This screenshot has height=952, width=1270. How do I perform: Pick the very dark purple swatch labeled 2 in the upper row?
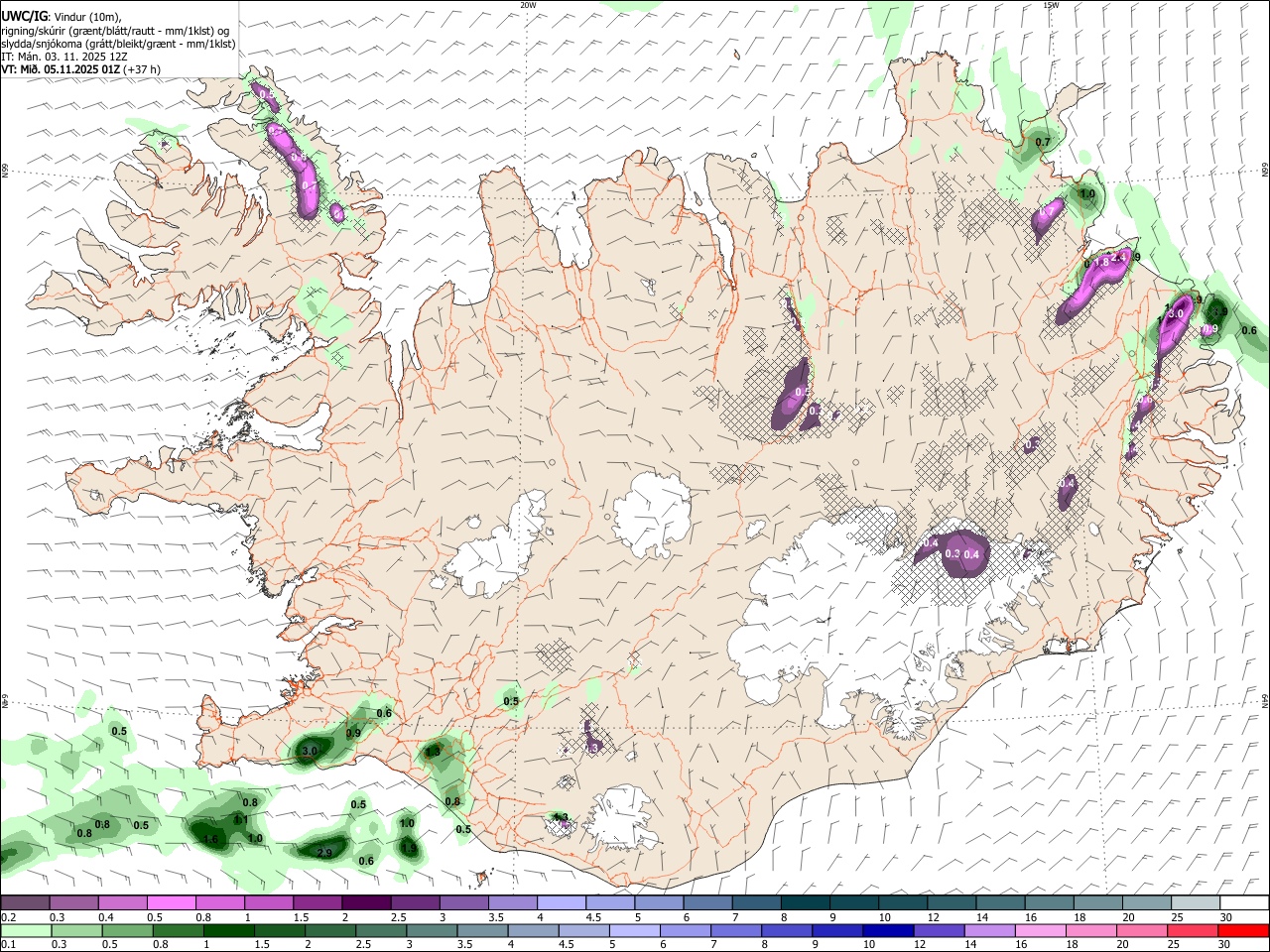pos(366,902)
